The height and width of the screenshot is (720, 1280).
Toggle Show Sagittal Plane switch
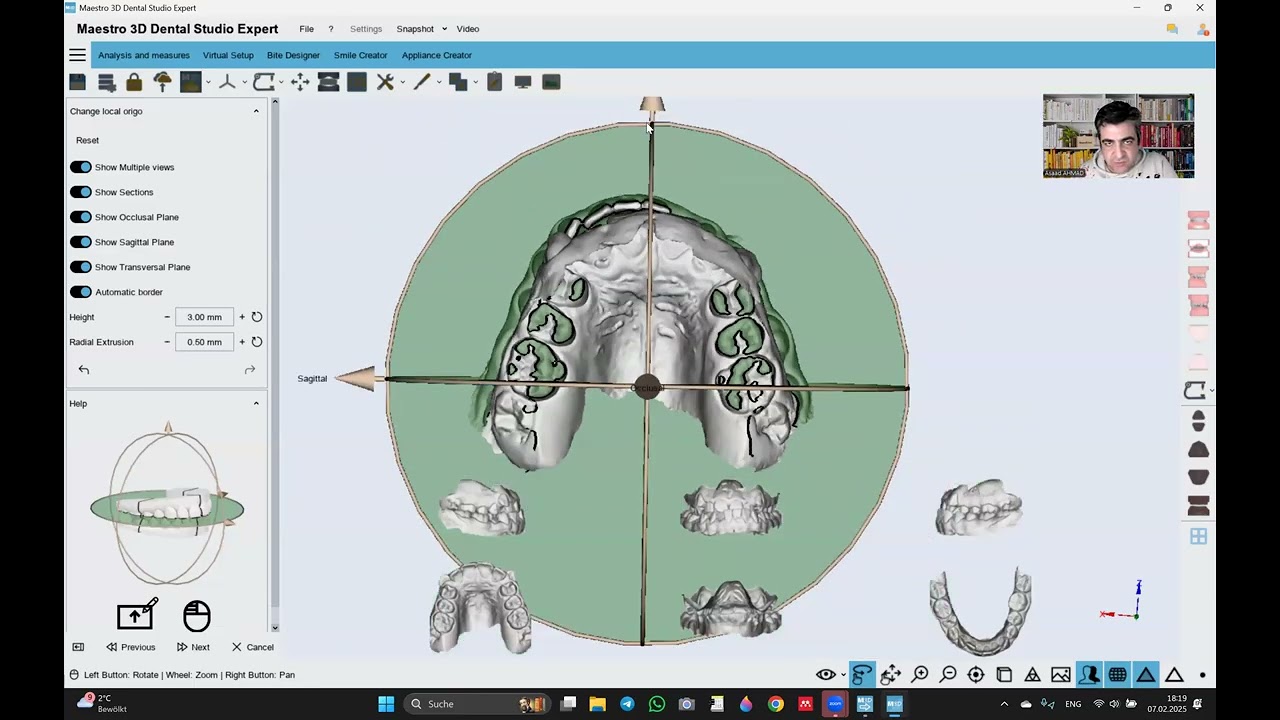coord(81,242)
